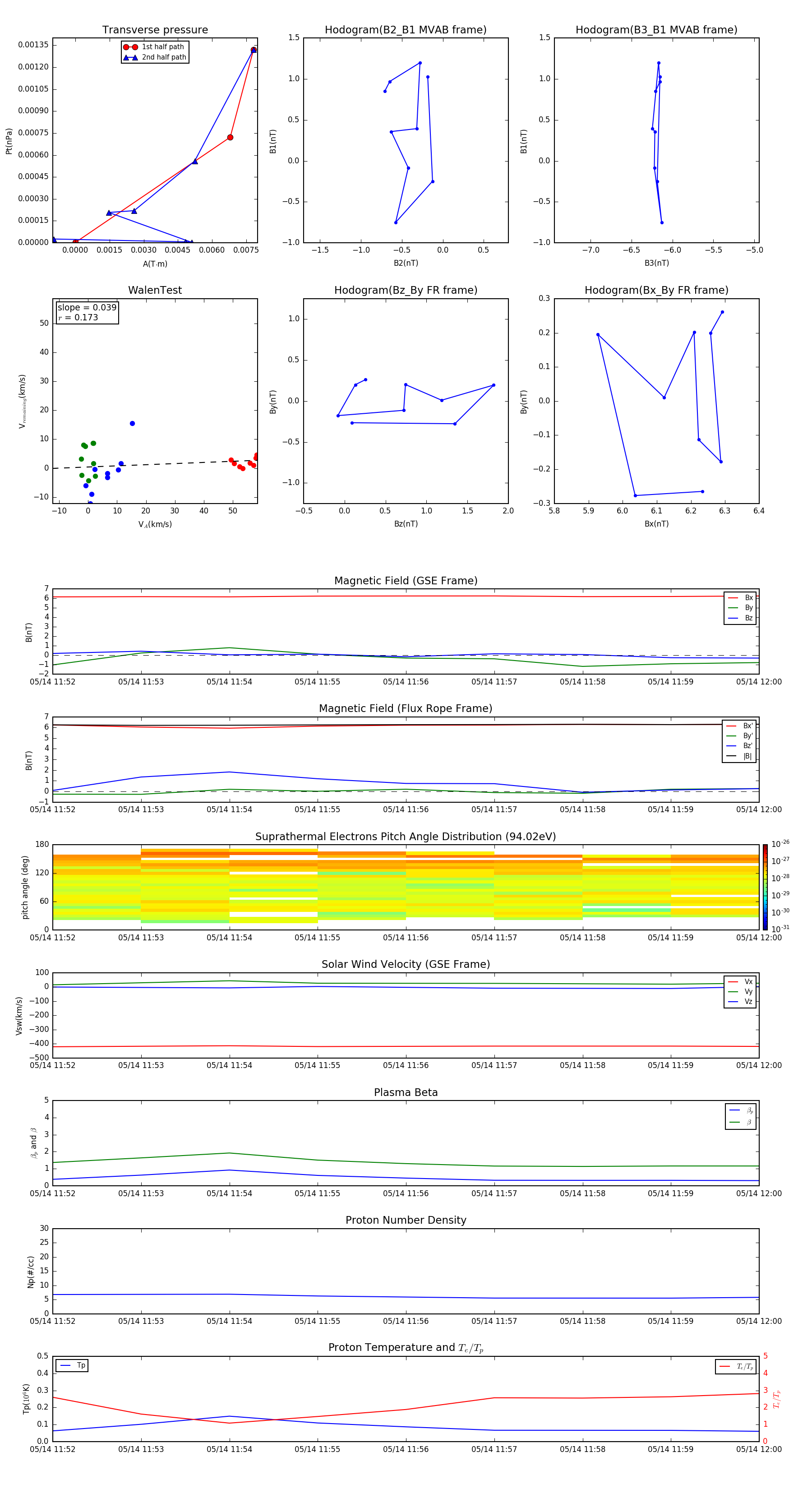Click the isolated blue point in WalenTest plot
The image size is (812, 1489).
pos(132,424)
